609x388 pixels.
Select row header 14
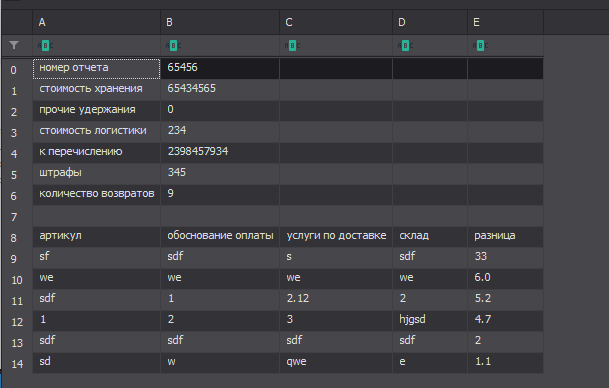tap(17, 364)
